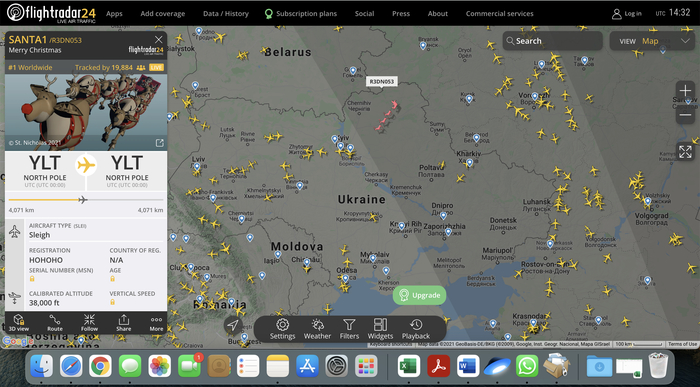Click the lock icon under Age

112,279
